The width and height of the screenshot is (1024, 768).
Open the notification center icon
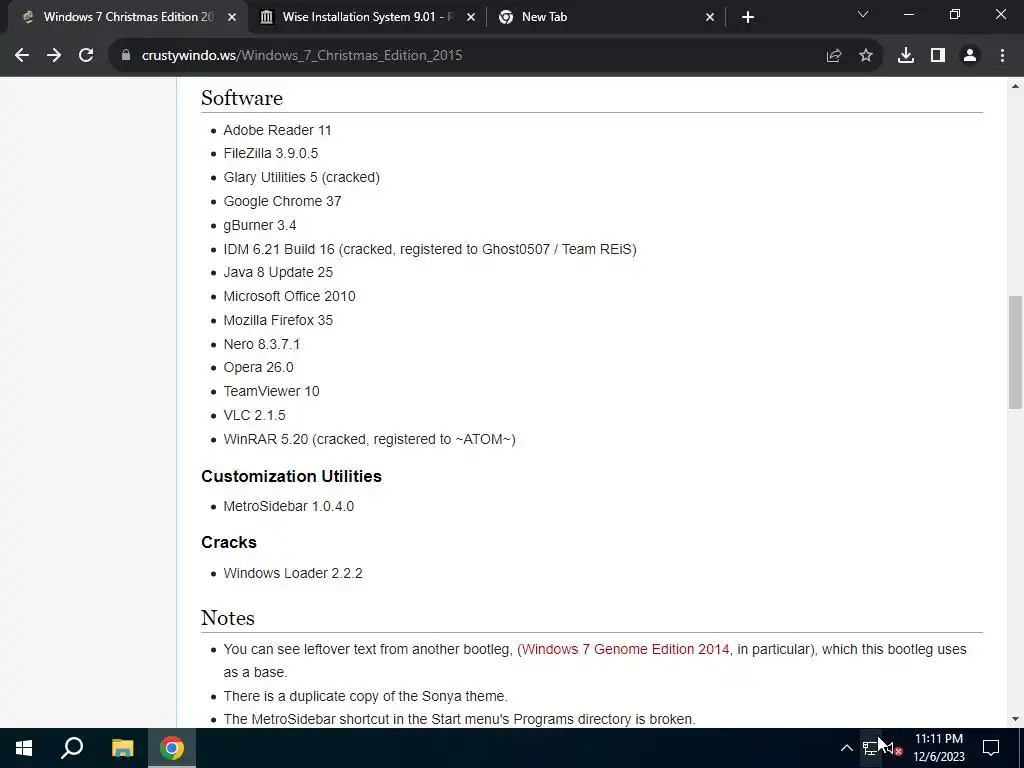tap(991, 748)
